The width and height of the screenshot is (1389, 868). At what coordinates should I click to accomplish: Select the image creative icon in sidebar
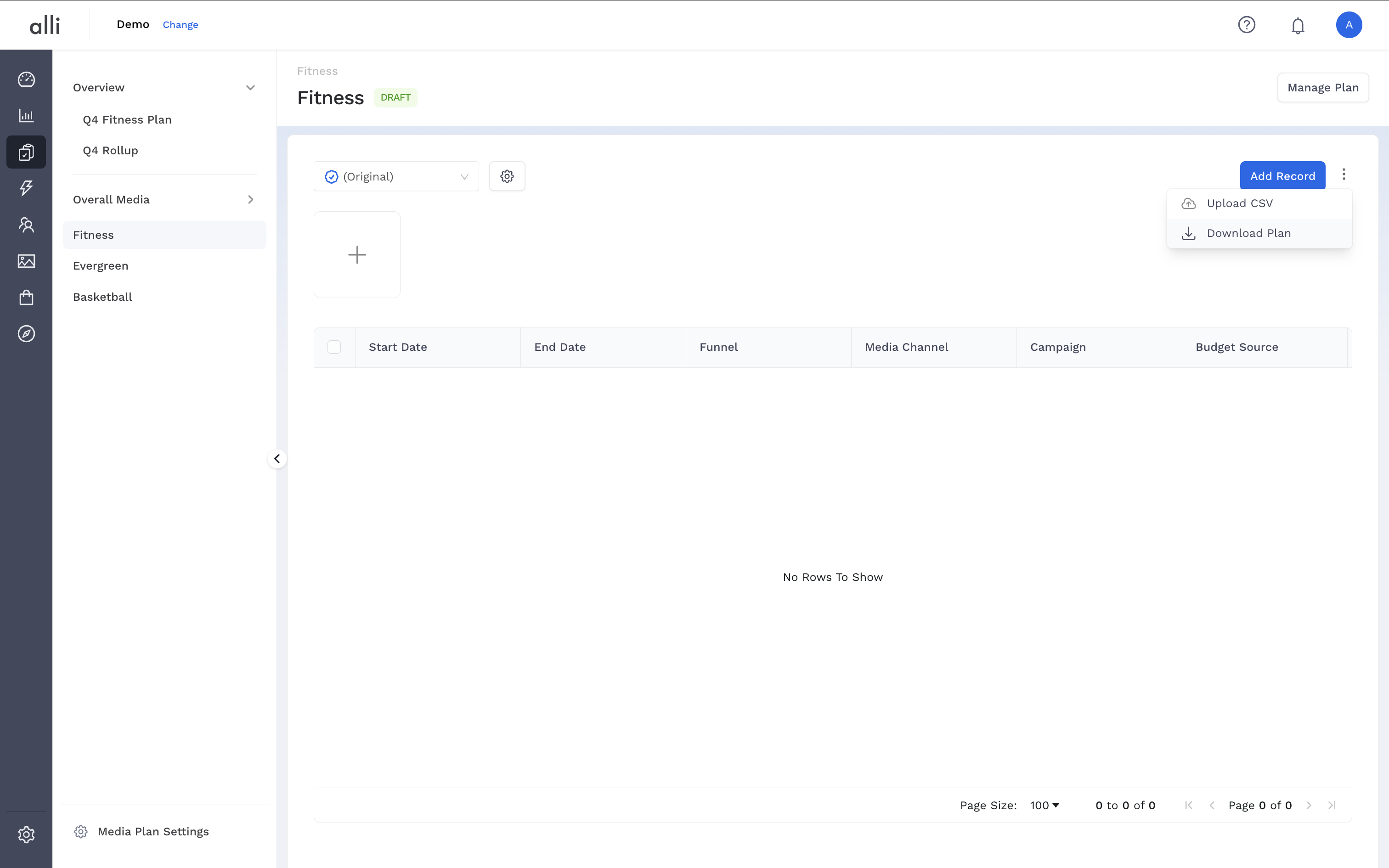(26, 261)
